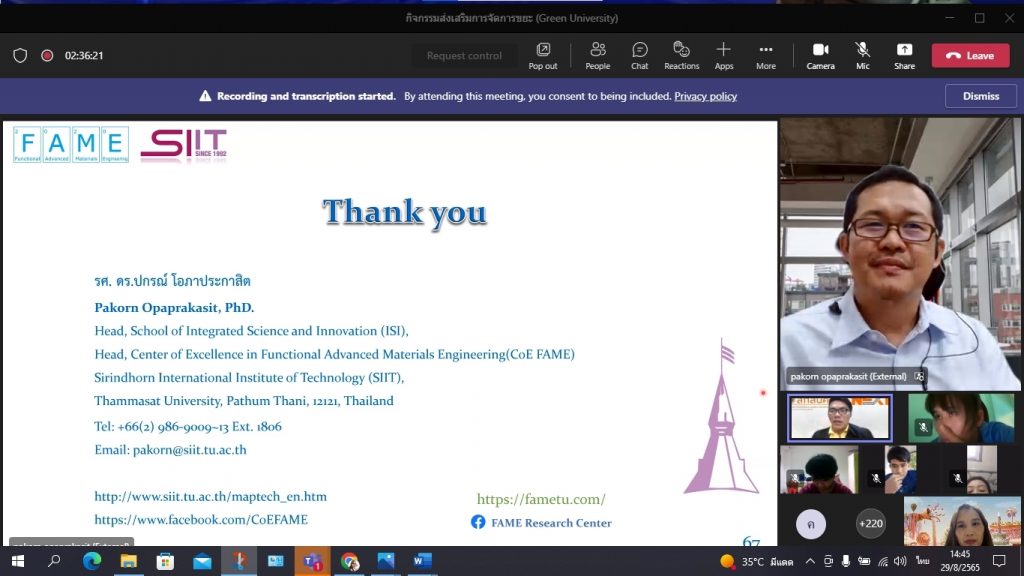Open the Reactions menu
This screenshot has height=576, width=1024.
pos(681,55)
